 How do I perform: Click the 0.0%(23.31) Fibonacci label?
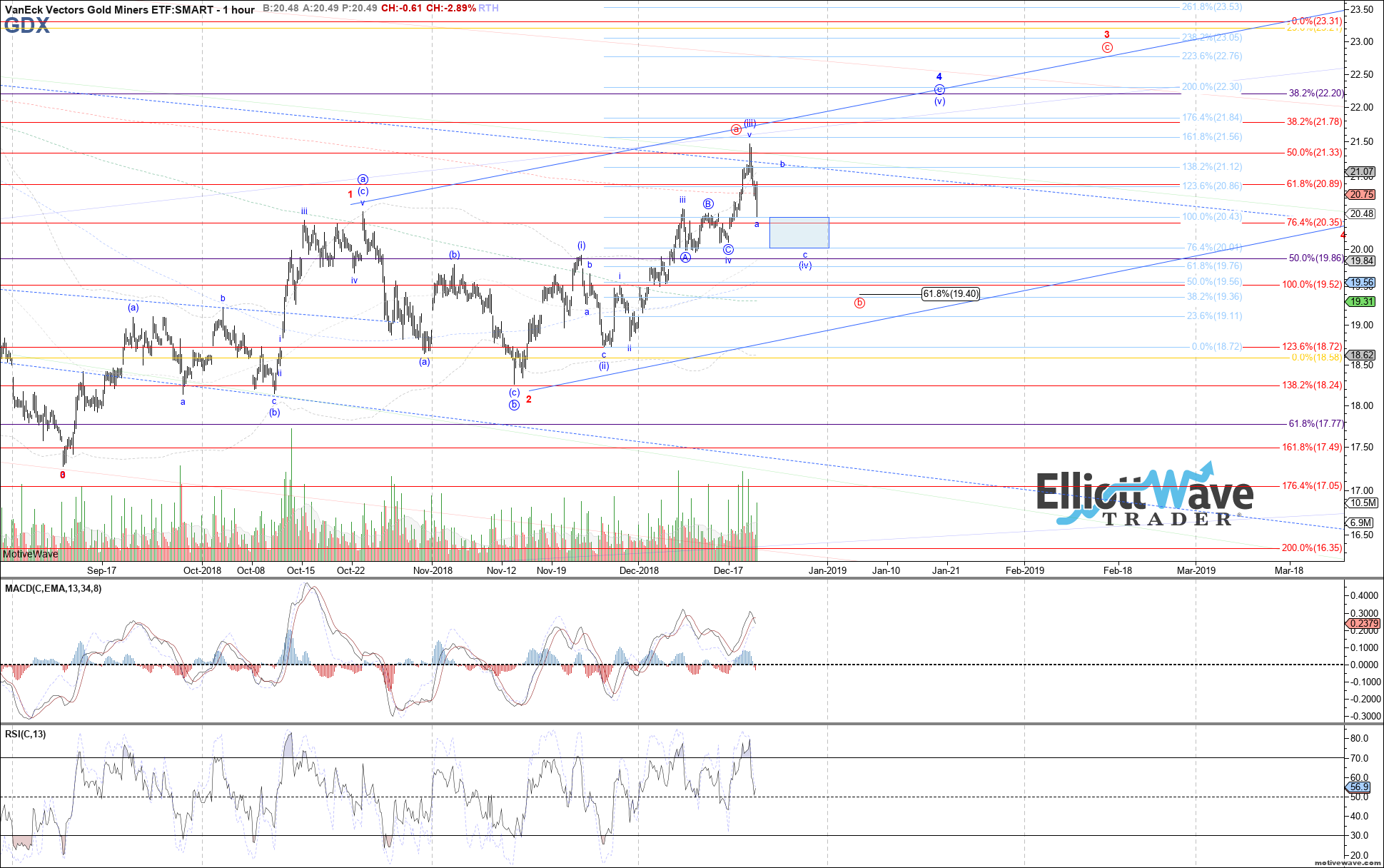pyautogui.click(x=1318, y=22)
